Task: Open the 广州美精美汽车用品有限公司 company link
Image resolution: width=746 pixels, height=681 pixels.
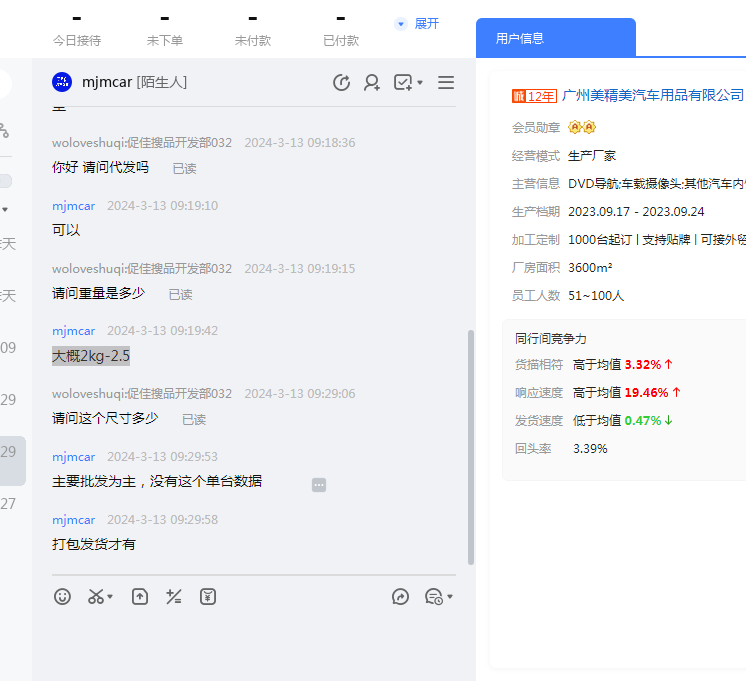Action: [x=653, y=95]
